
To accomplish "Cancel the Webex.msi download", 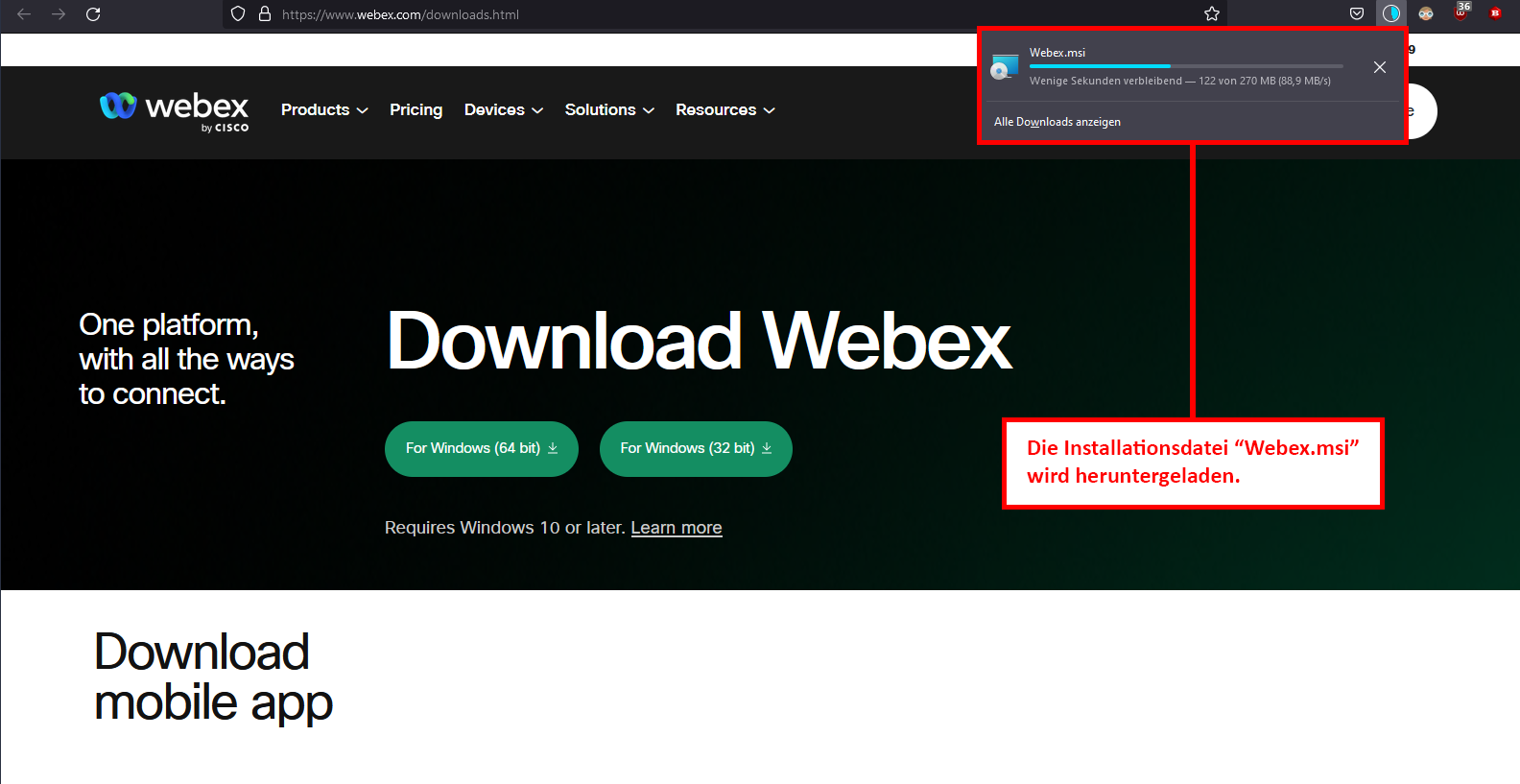I will click(1380, 67).
